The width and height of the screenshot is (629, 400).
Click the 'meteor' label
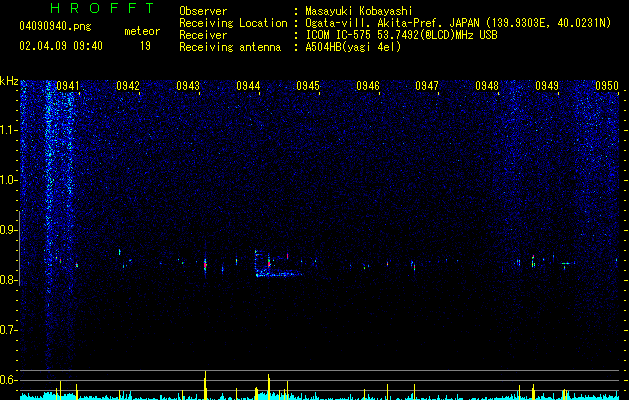point(142,31)
